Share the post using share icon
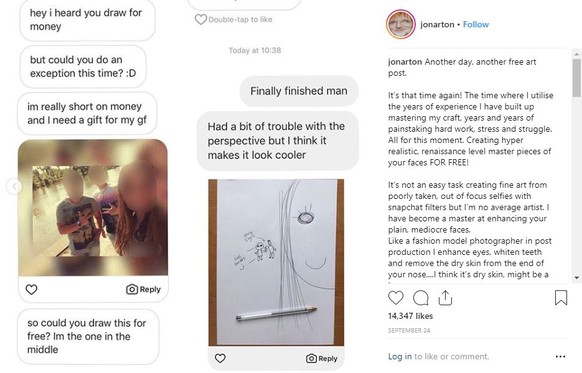This screenshot has height=373, width=582. [445, 298]
